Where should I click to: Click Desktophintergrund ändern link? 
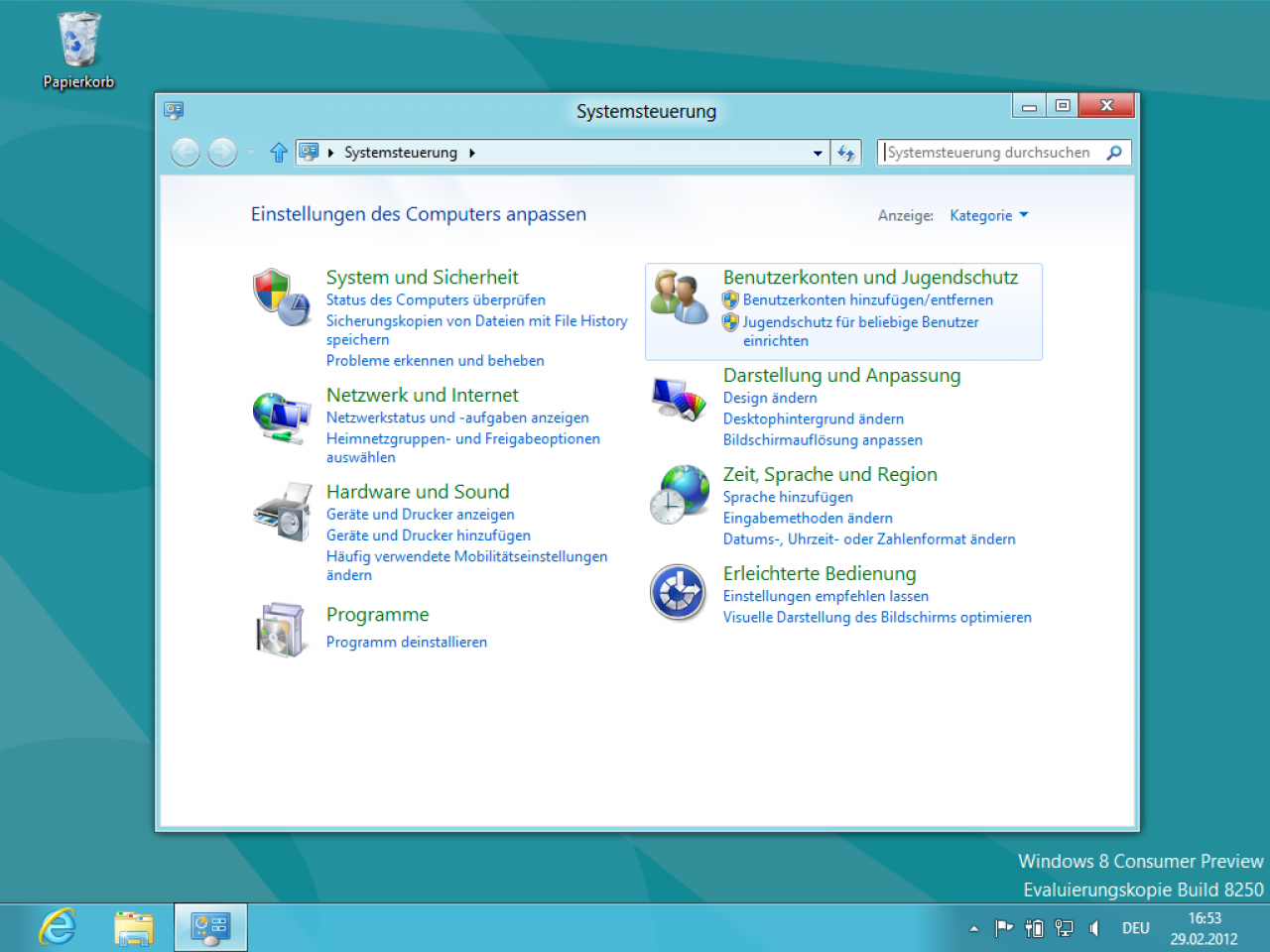coord(813,419)
